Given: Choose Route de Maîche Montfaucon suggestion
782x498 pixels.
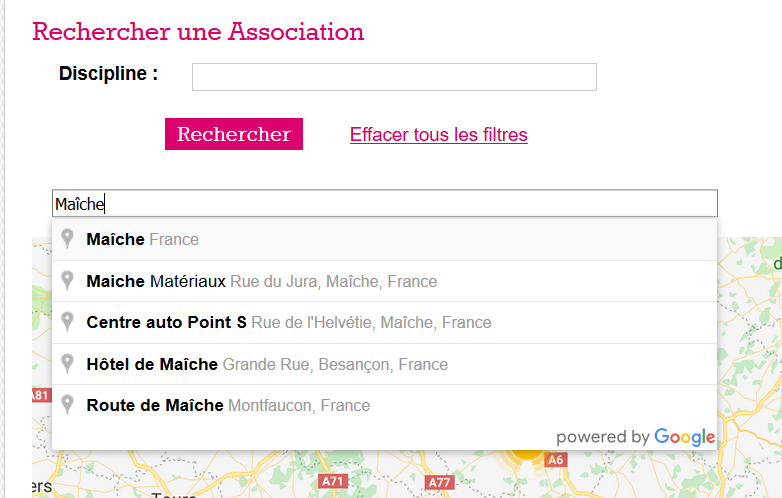Looking at the screenshot, I should tap(385, 405).
